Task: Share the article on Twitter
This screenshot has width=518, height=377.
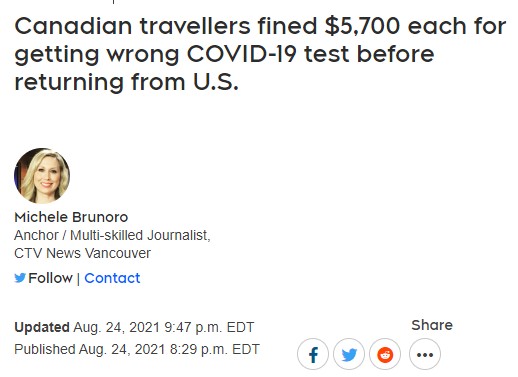Action: 349,354
